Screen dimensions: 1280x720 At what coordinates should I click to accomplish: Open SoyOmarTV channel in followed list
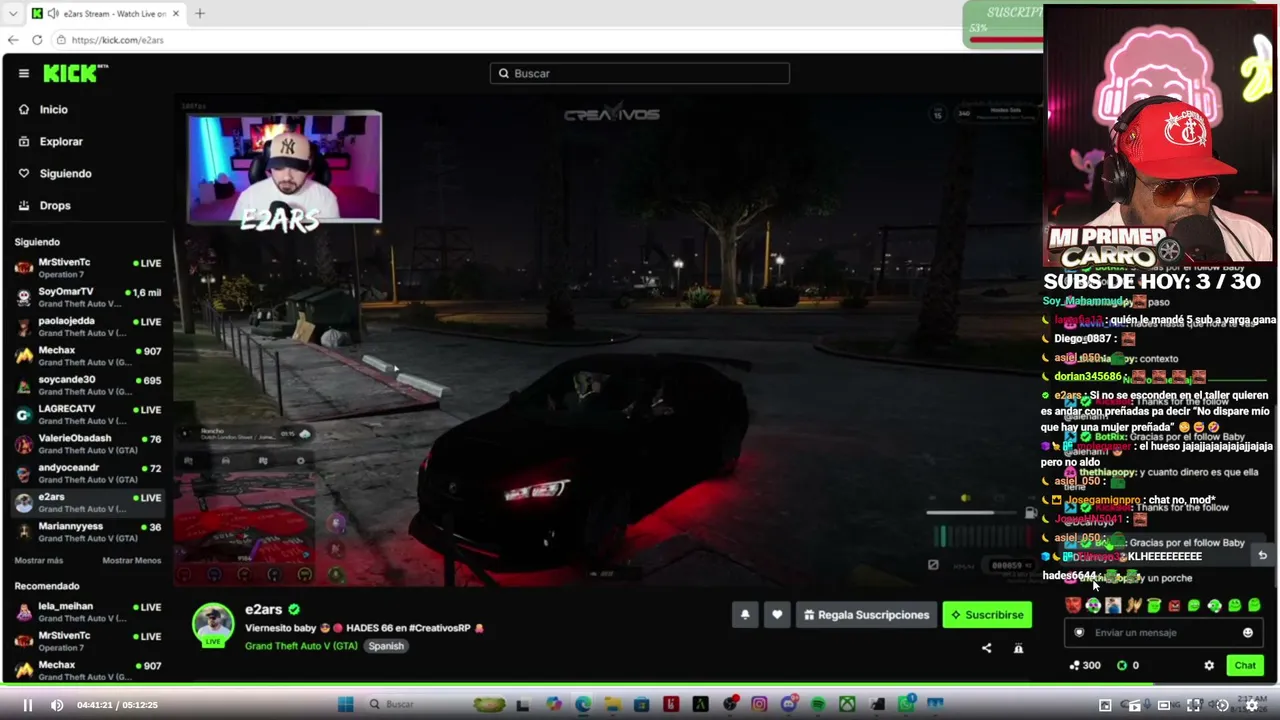[88, 297]
